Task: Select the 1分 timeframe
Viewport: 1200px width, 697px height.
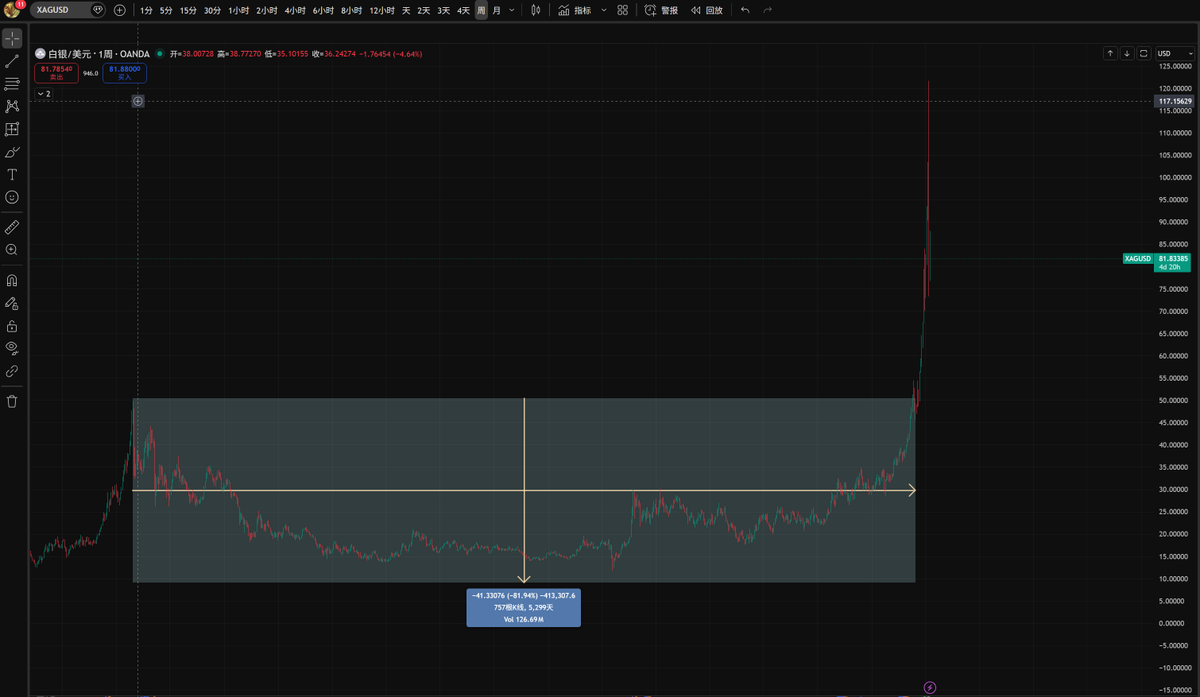Action: pyautogui.click(x=147, y=10)
